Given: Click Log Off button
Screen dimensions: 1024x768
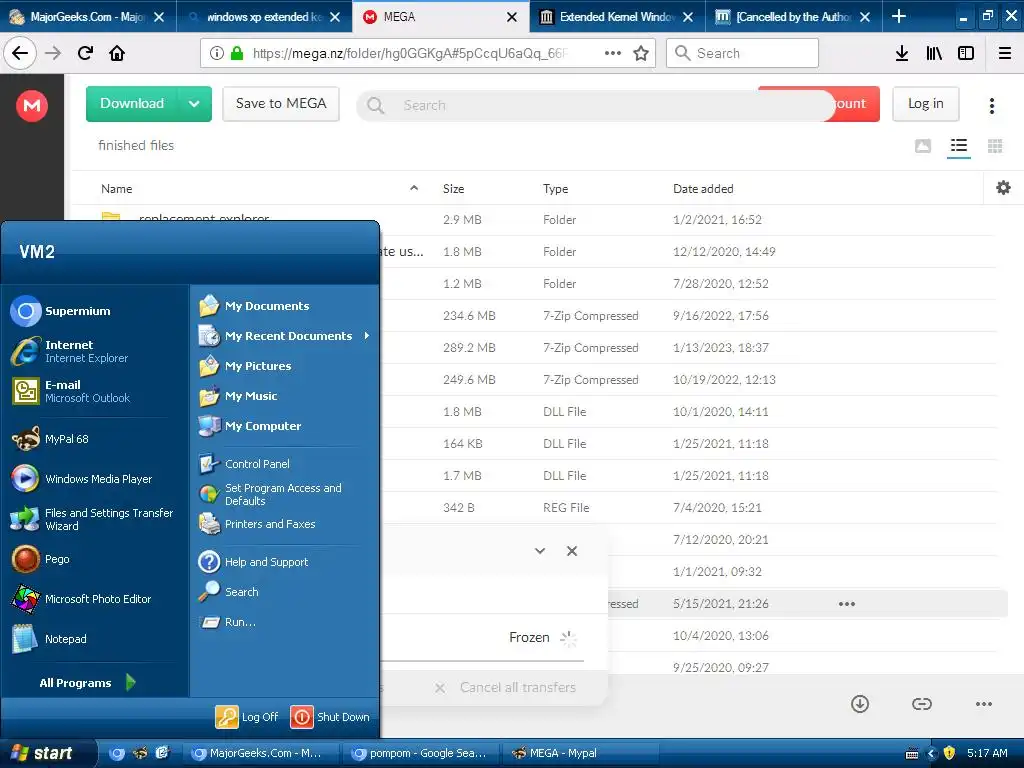Looking at the screenshot, I should [x=247, y=716].
